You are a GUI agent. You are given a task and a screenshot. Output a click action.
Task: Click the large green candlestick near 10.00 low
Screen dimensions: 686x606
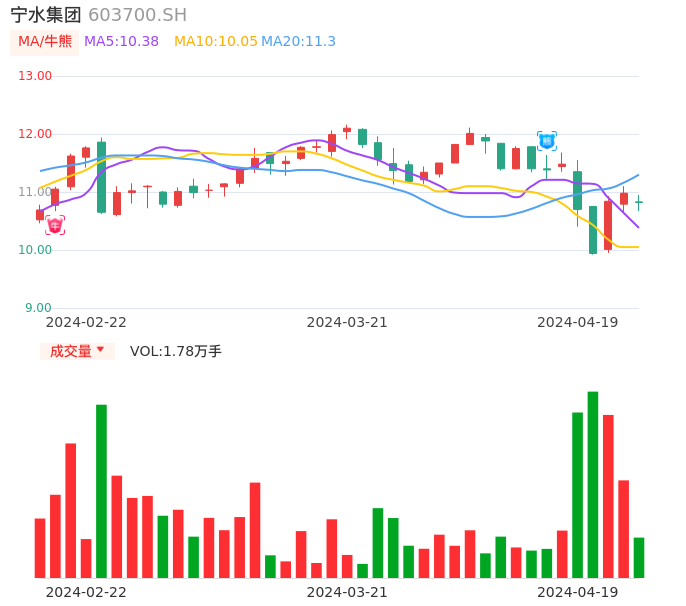point(593,230)
